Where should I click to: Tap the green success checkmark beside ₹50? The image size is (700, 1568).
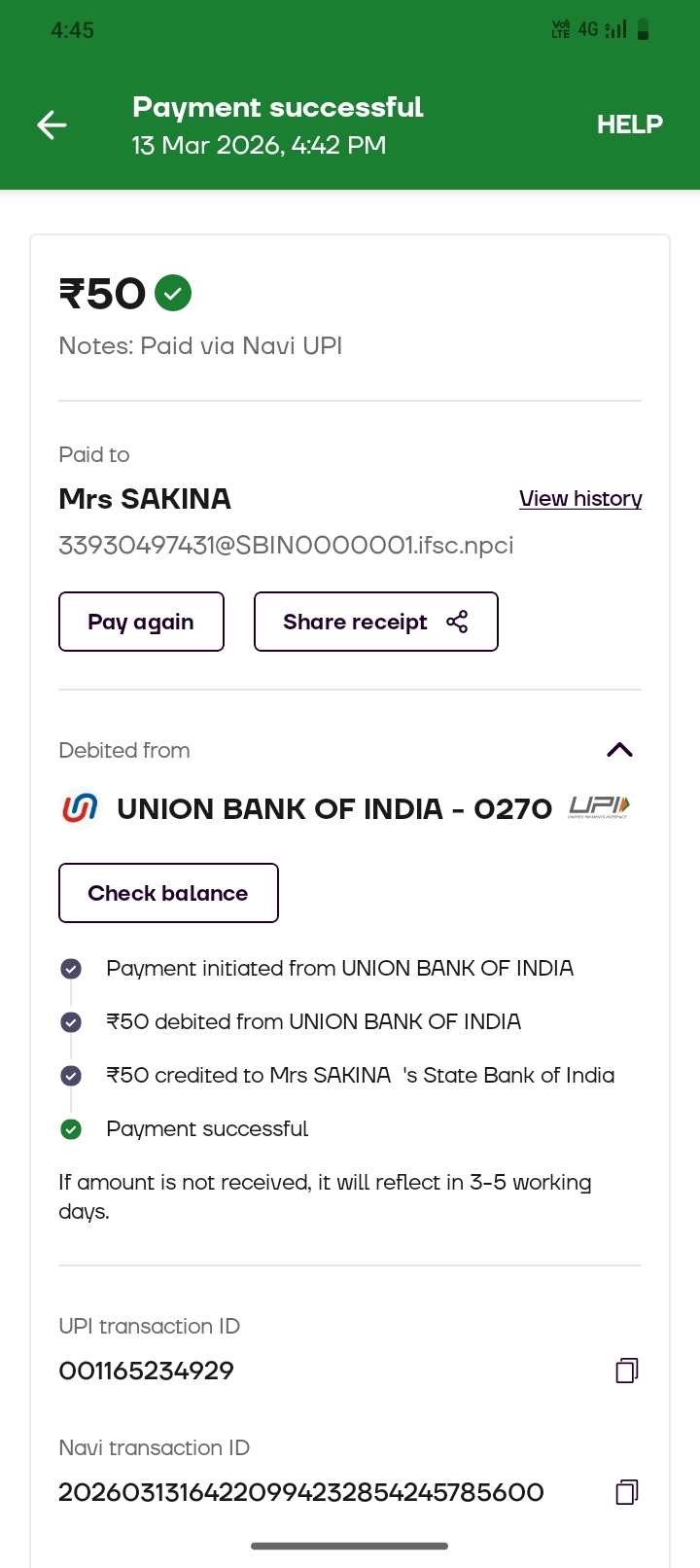tap(173, 293)
